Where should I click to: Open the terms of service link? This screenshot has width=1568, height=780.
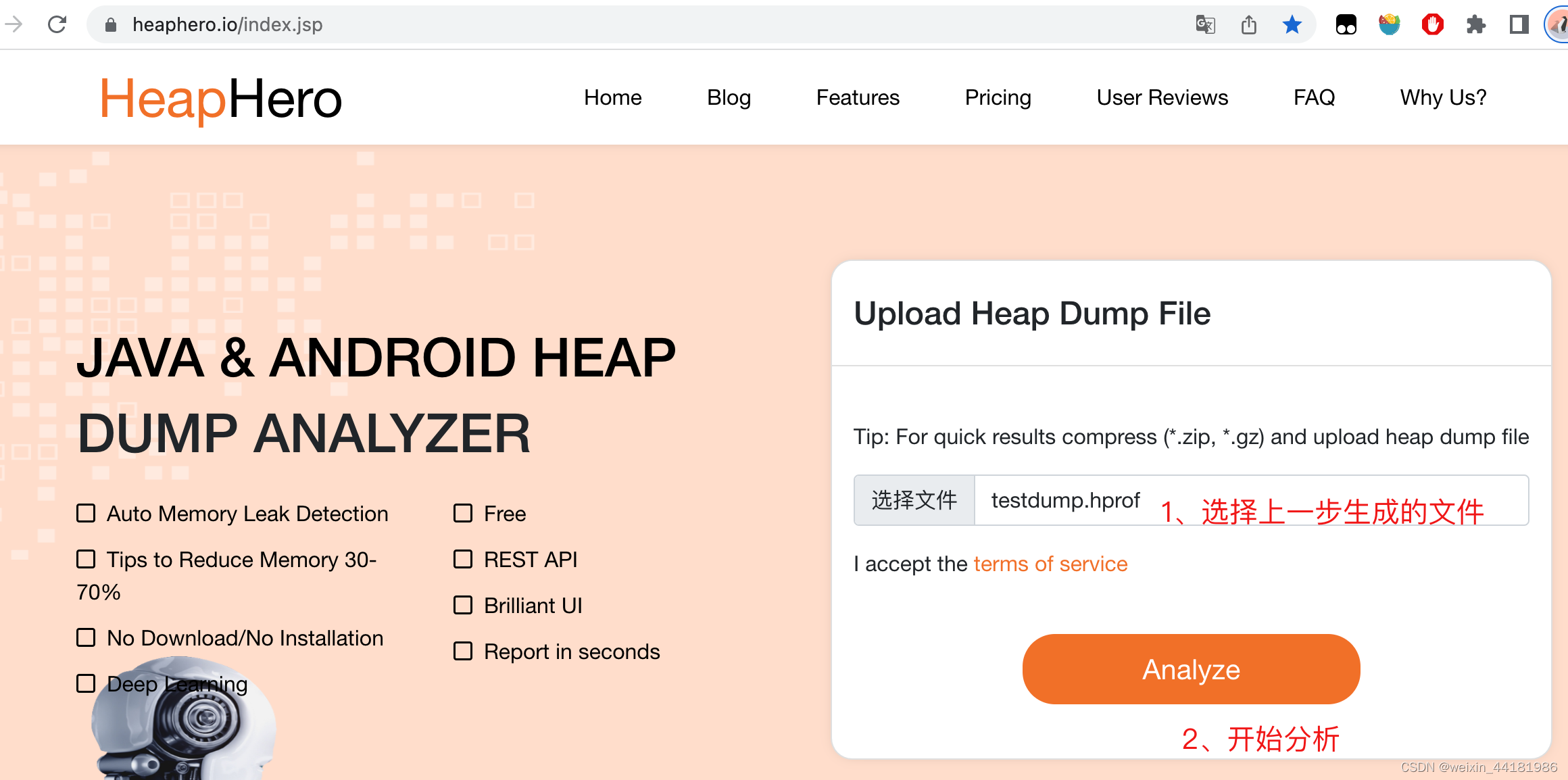[1050, 563]
